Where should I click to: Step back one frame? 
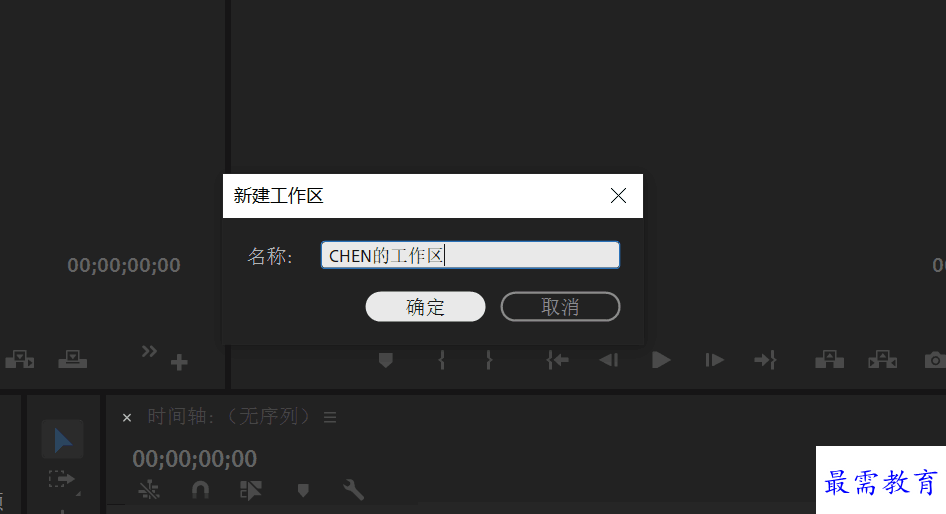[x=609, y=360]
